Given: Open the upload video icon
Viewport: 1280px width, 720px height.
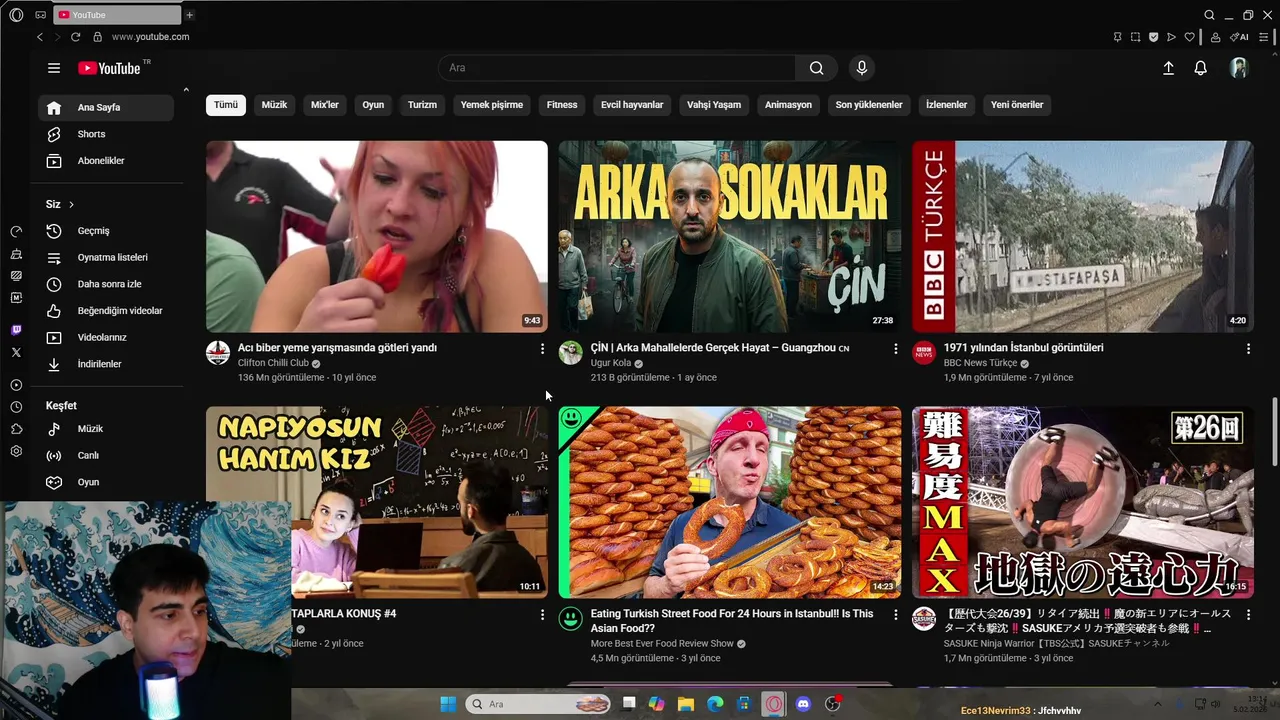Looking at the screenshot, I should tap(1168, 68).
